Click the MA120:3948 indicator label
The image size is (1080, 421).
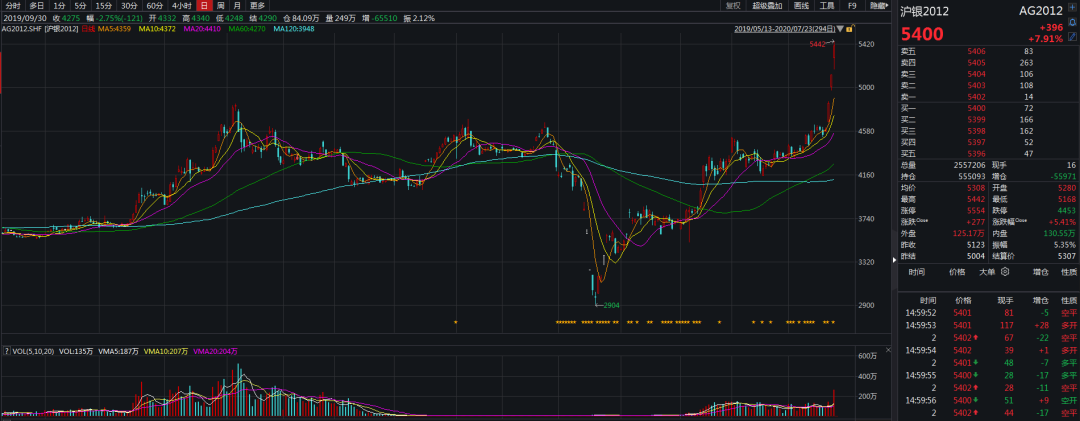(295, 29)
